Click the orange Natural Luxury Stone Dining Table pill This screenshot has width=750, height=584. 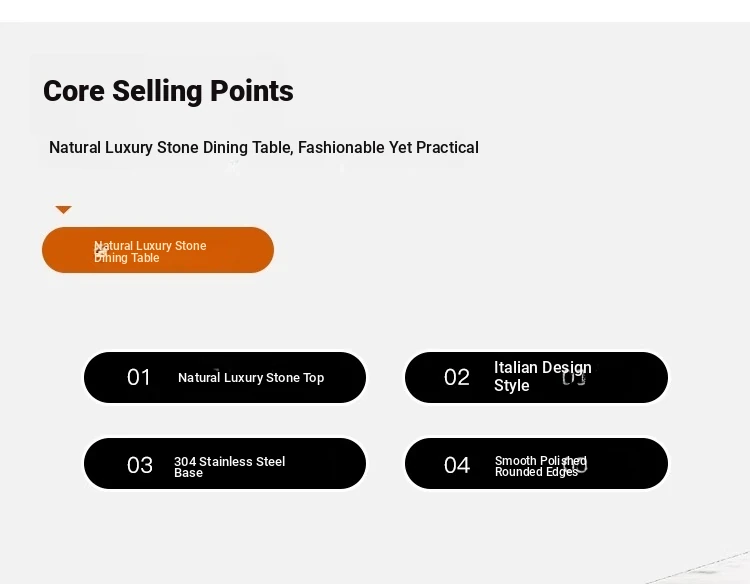pyautogui.click(x=158, y=250)
